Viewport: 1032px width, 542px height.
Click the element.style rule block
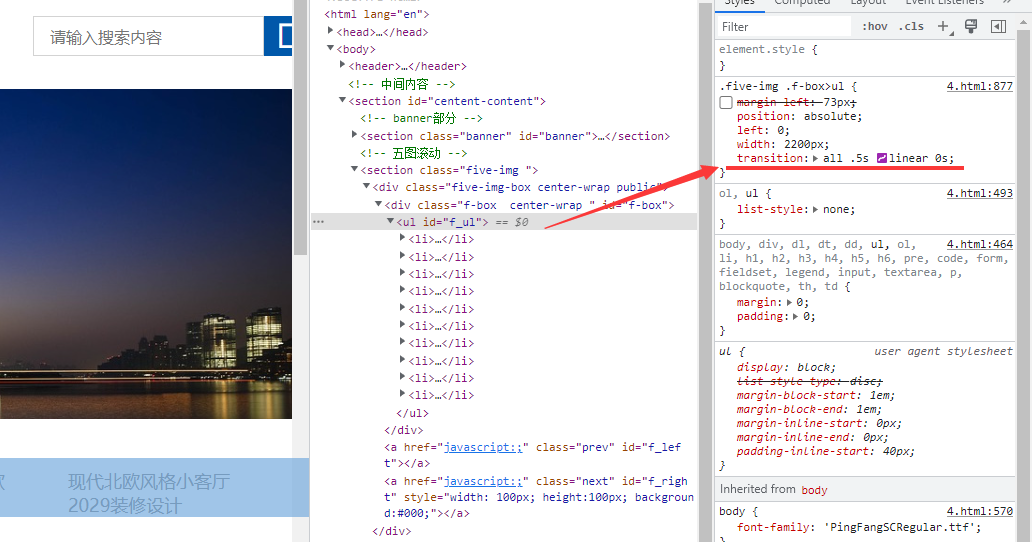pos(865,57)
